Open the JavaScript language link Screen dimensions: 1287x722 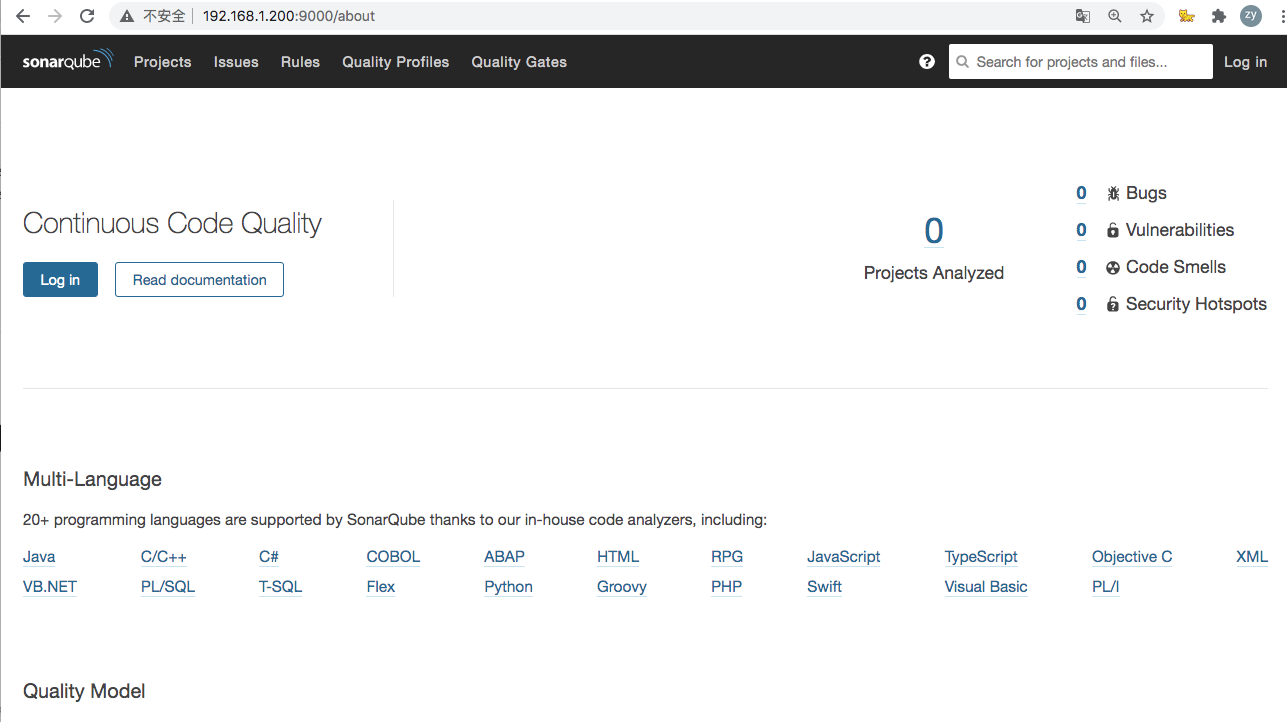pyautogui.click(x=843, y=557)
